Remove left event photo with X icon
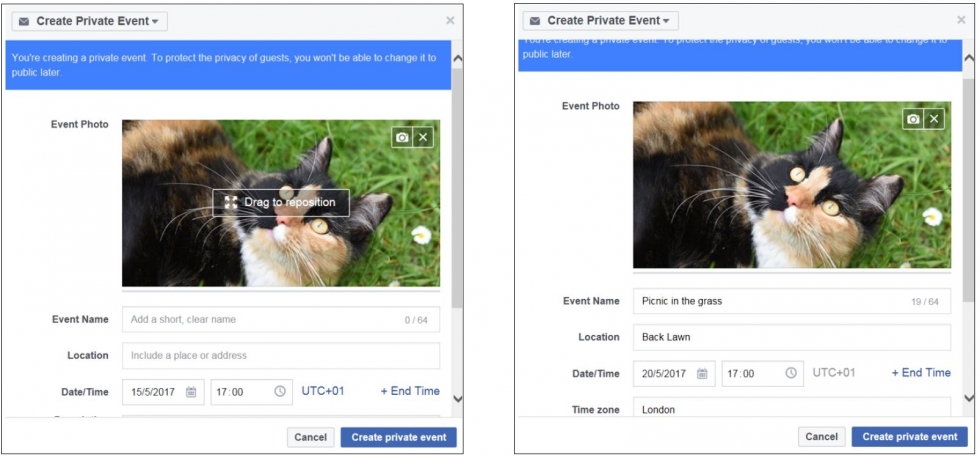 423,137
